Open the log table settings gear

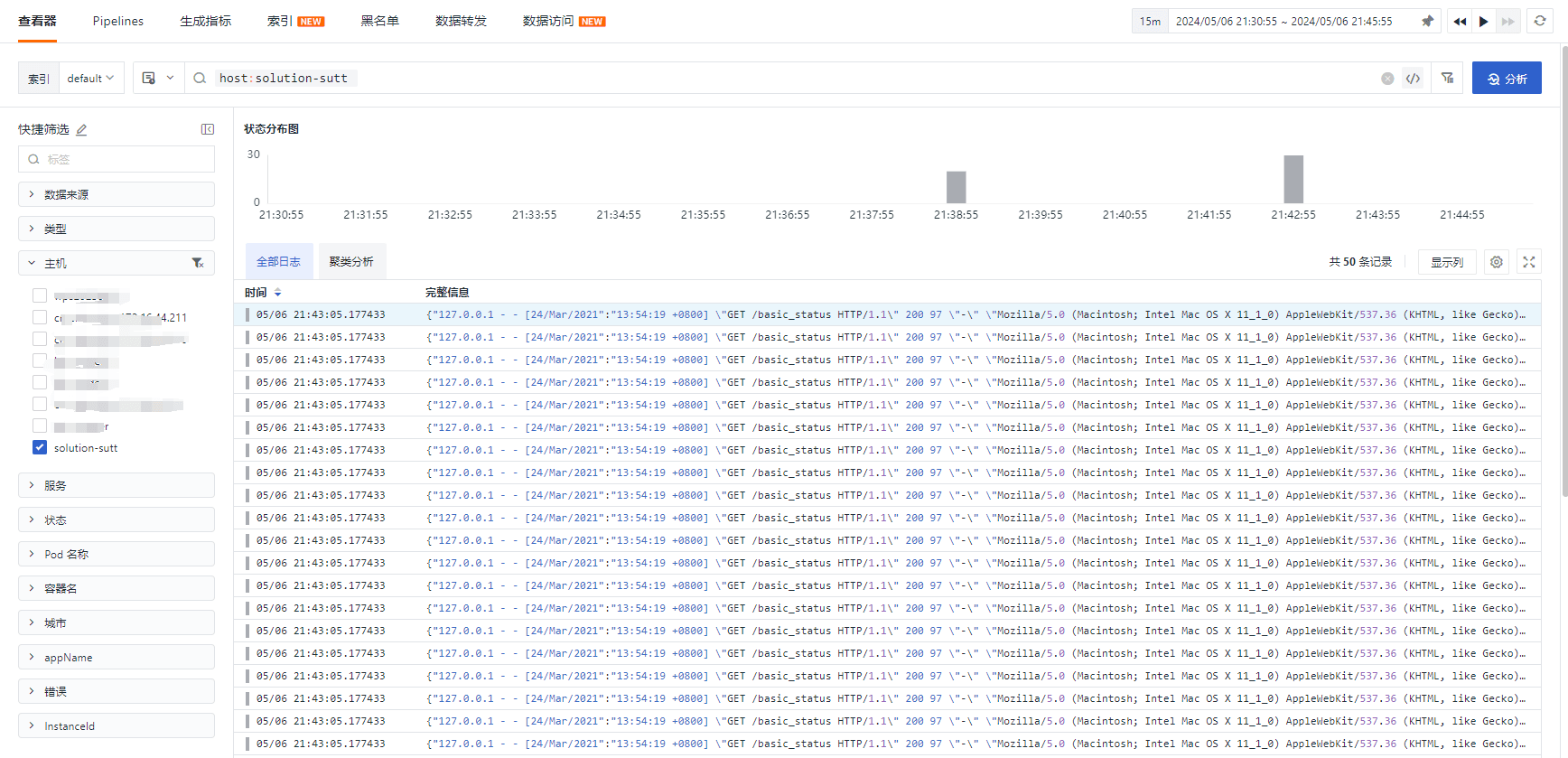[x=1497, y=262]
